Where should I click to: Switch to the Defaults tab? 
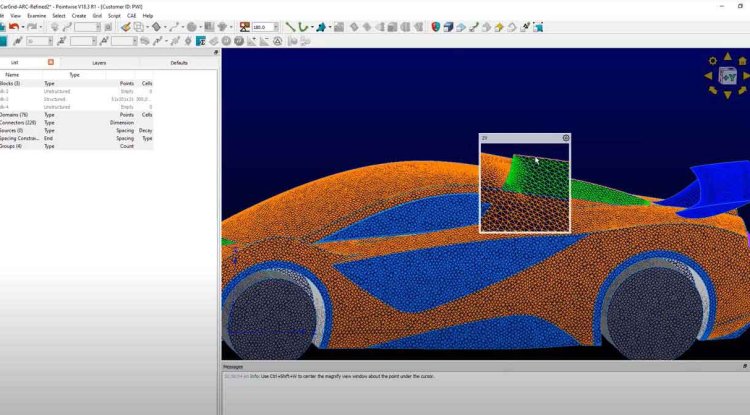click(179, 63)
